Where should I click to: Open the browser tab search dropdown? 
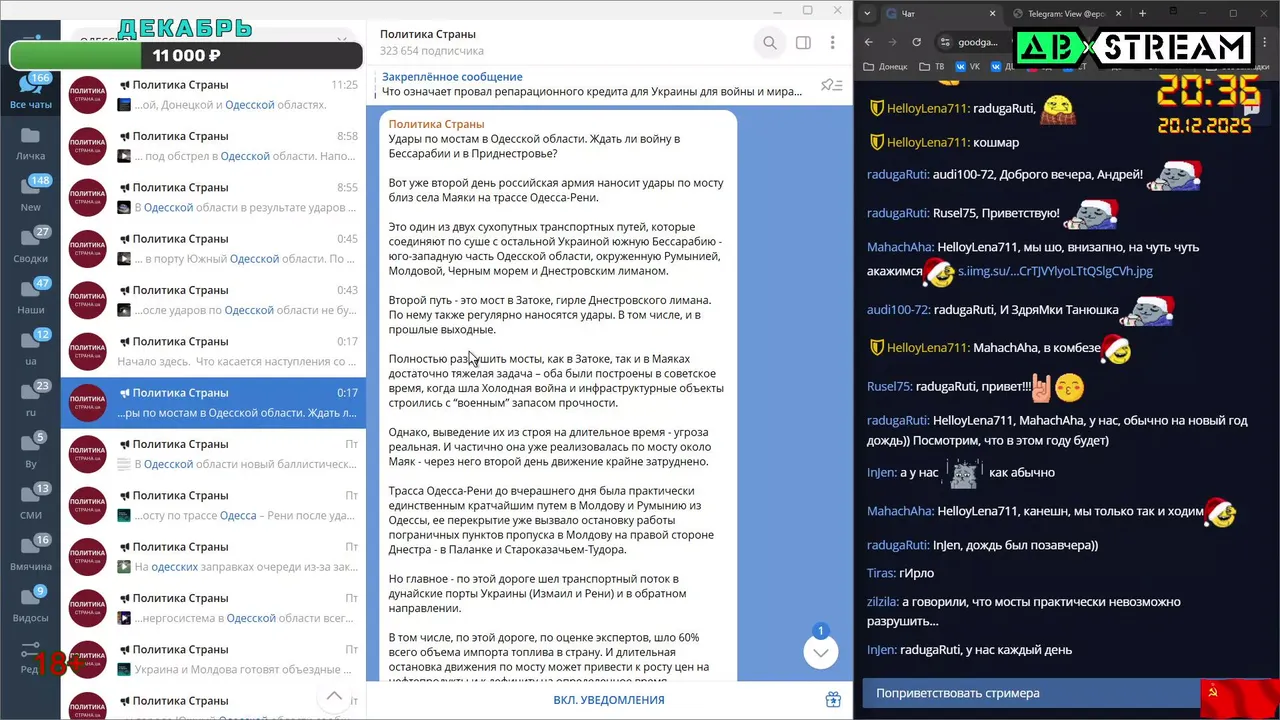(x=866, y=13)
